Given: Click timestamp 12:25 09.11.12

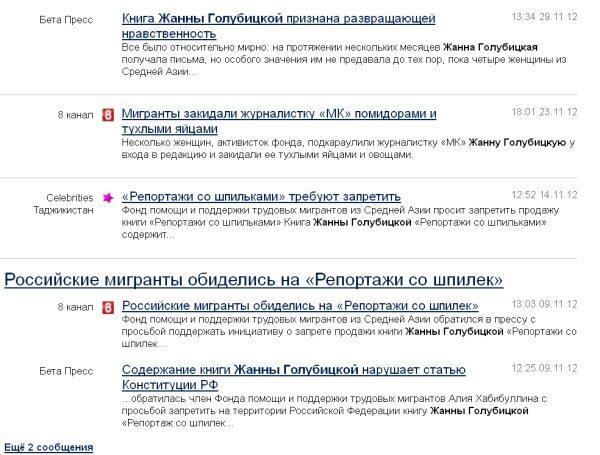Looking at the screenshot, I should tap(545, 368).
